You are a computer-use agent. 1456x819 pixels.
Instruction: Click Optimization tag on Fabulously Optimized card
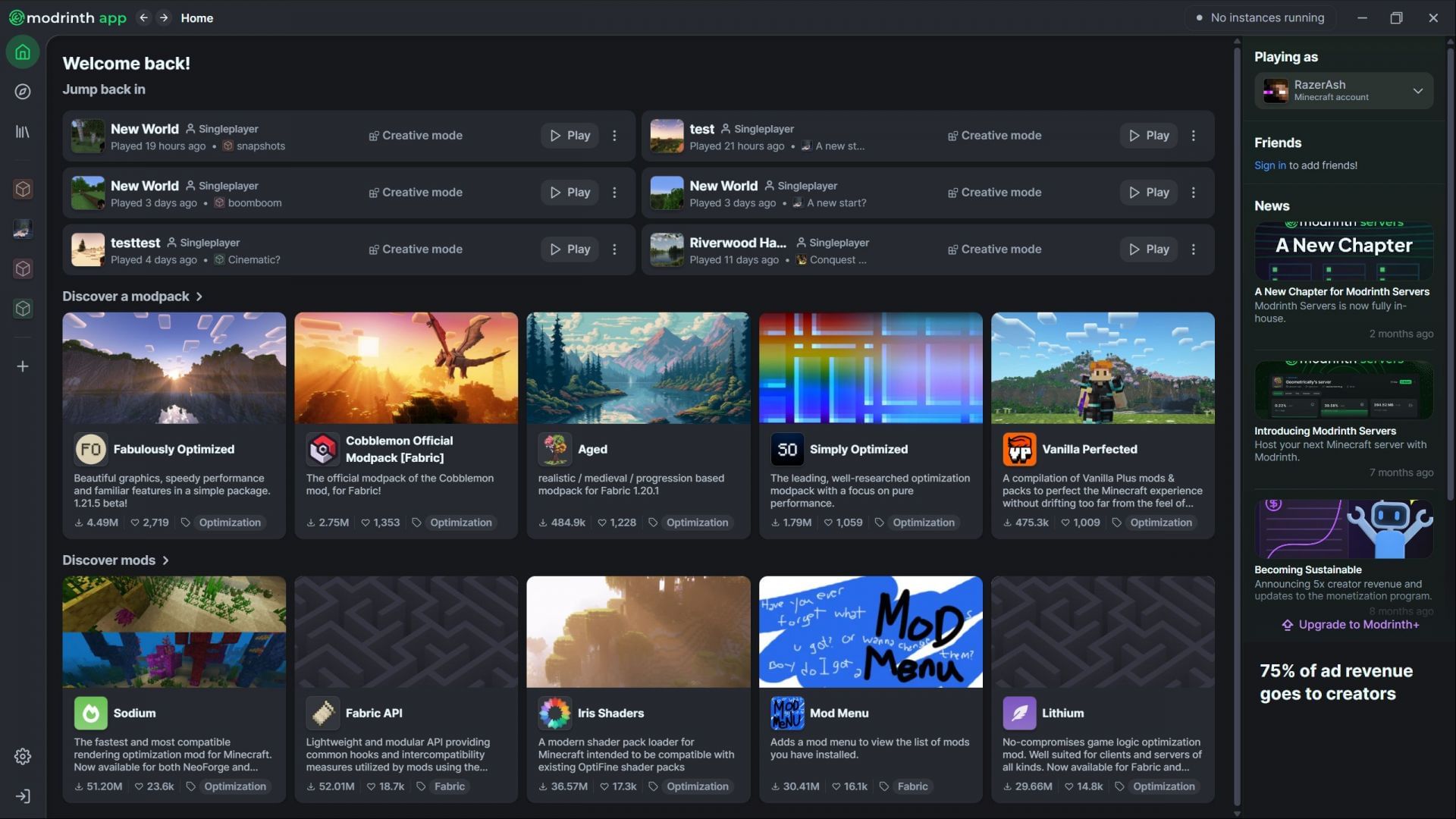tap(230, 522)
